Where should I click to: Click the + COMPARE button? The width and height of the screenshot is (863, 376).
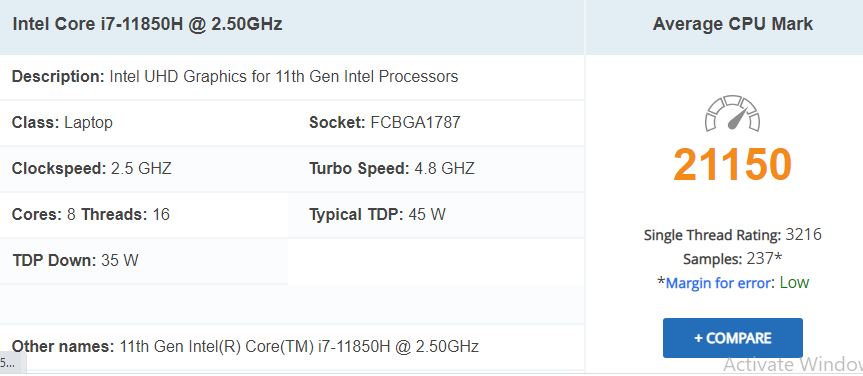pyautogui.click(x=733, y=338)
